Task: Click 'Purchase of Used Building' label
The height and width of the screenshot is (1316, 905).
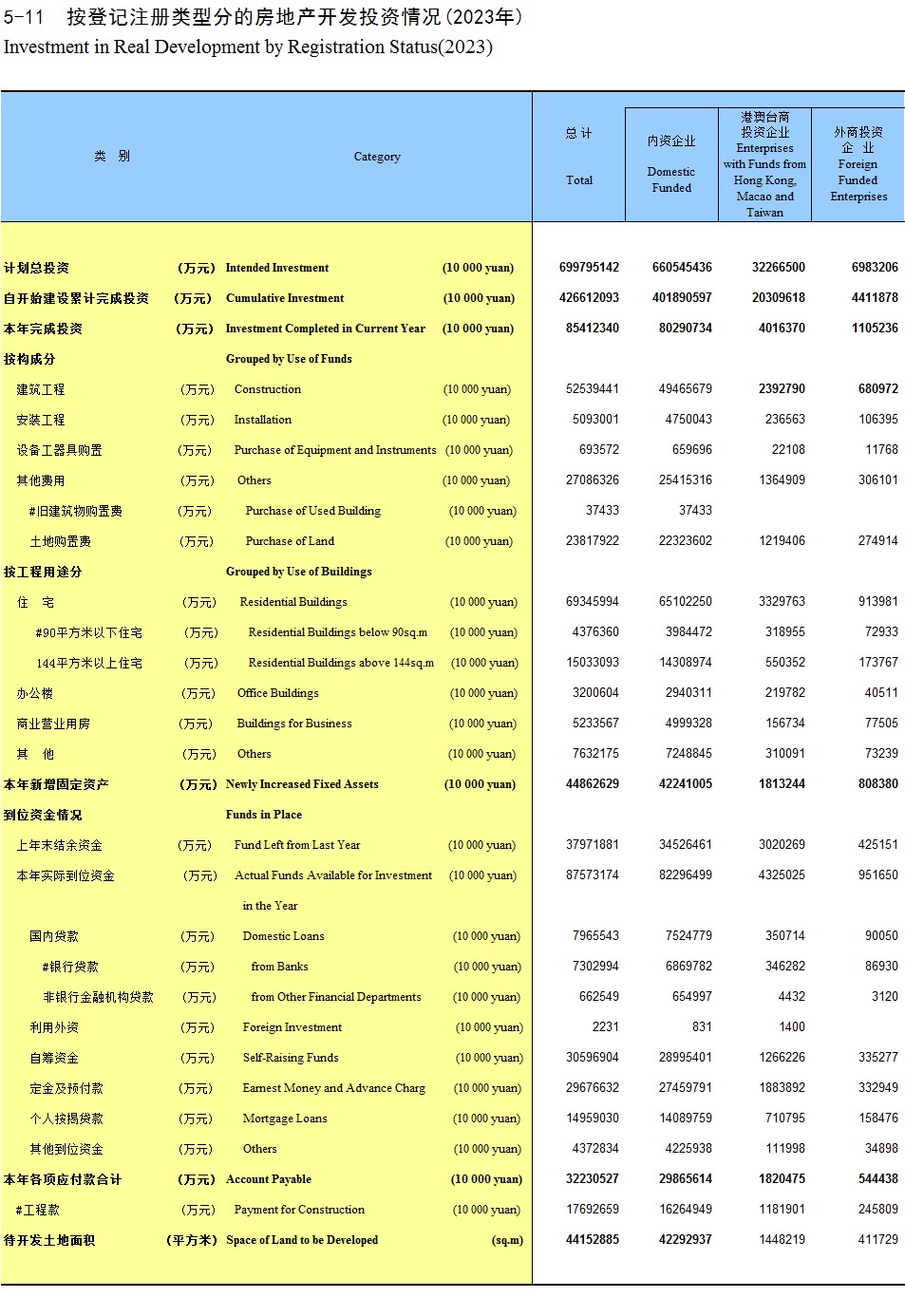Action: [313, 511]
